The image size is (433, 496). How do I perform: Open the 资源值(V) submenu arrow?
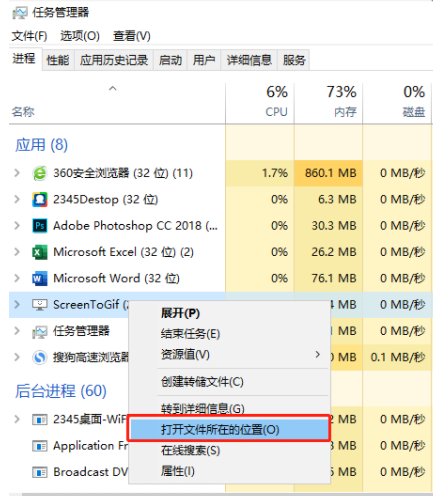click(318, 354)
